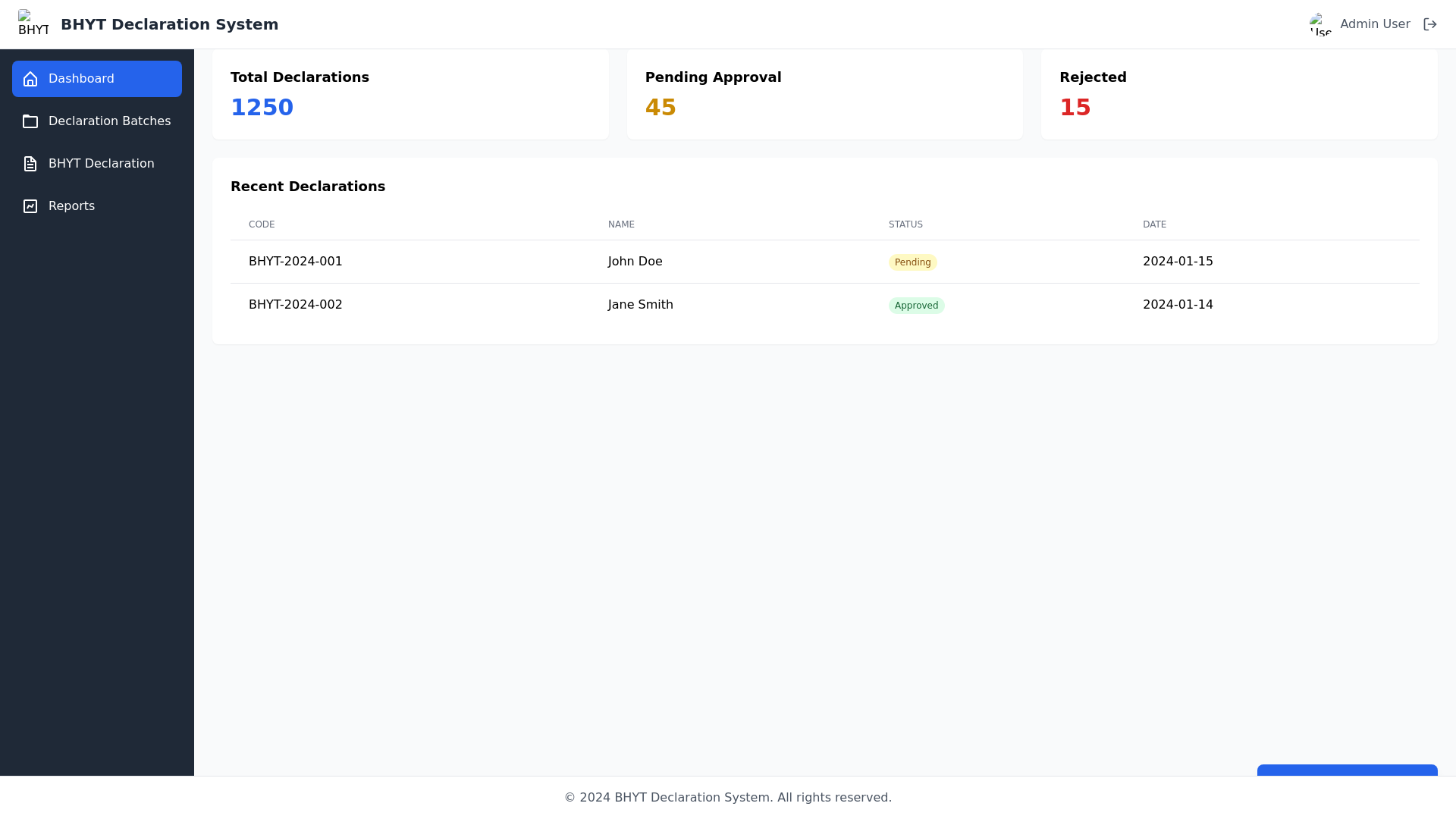Sort the table by the DATE column
The height and width of the screenshot is (819, 1456).
click(x=1154, y=224)
